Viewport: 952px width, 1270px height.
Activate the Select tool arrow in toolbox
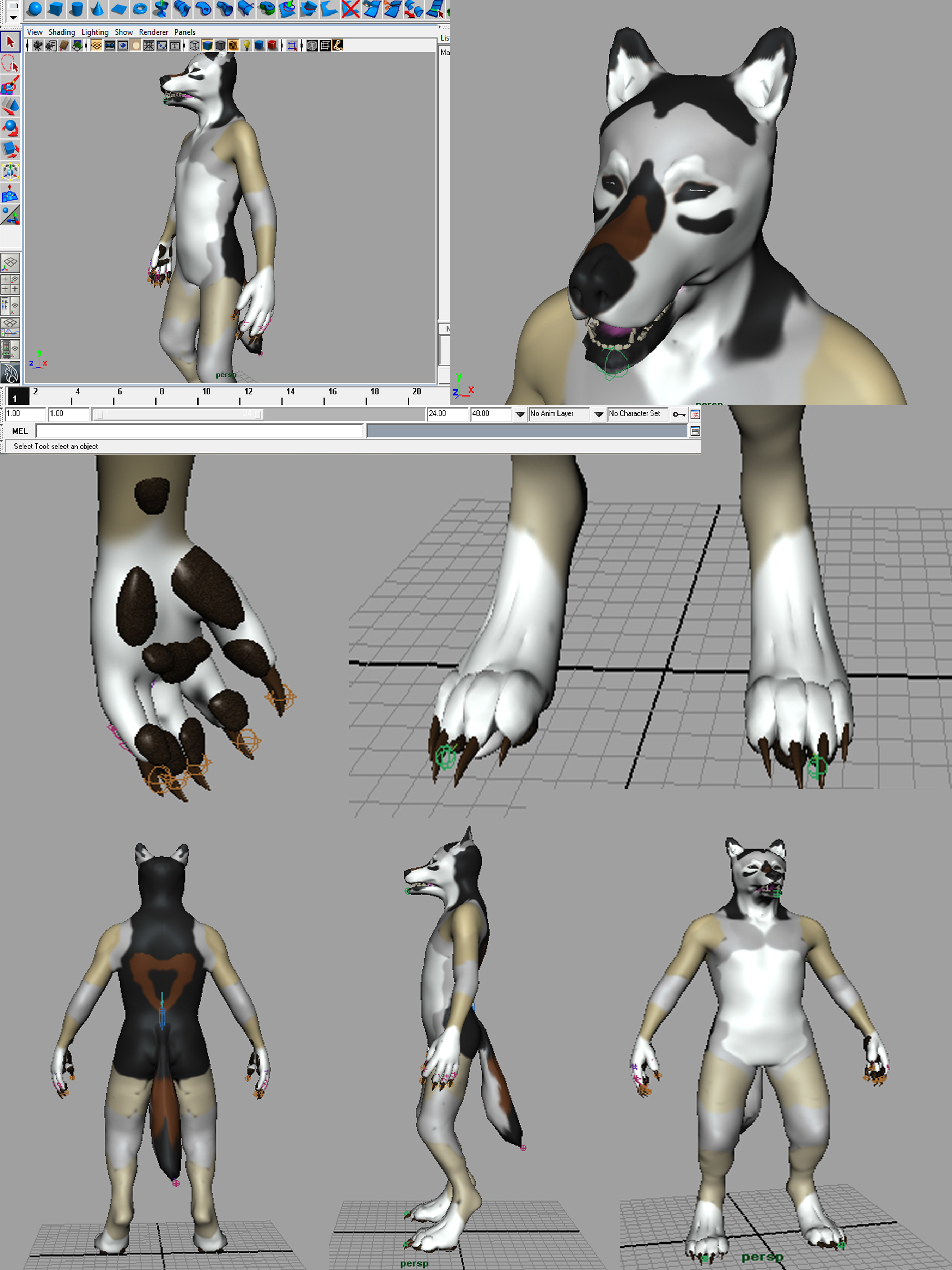[x=10, y=42]
